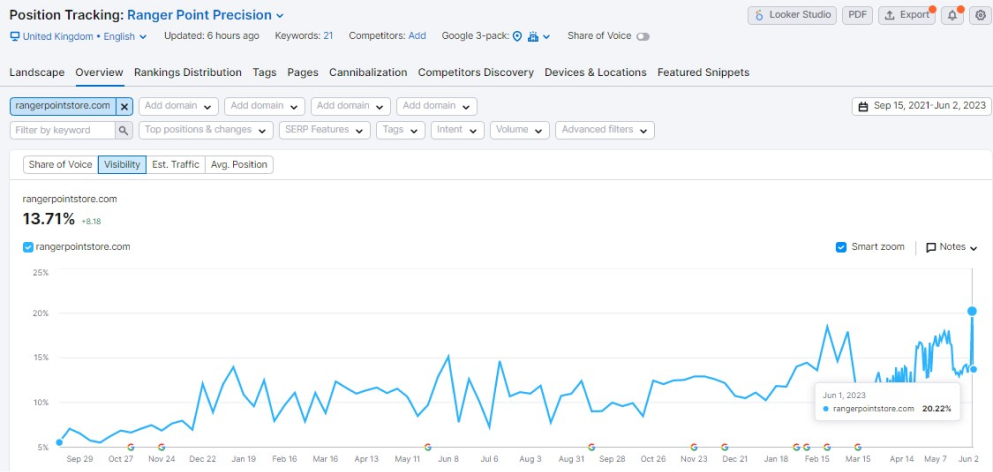Click the Google 3-pack location pin icon

coord(517,37)
